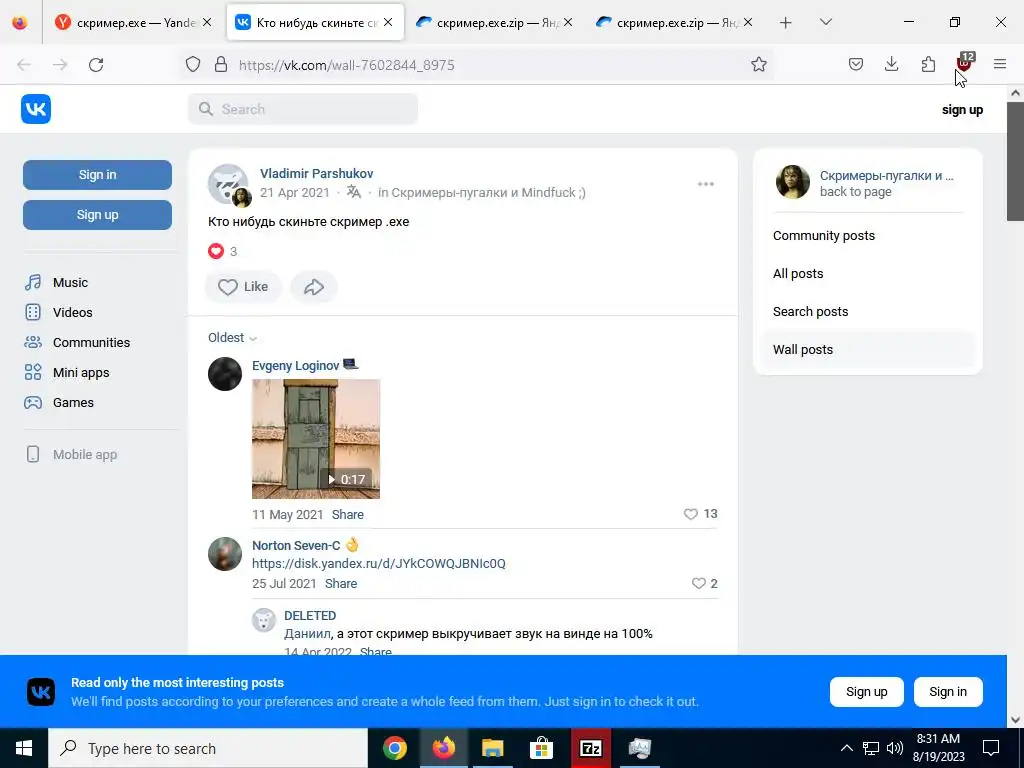Viewport: 1024px width, 768px height.
Task: Change comment sorting from Oldest
Action: point(232,338)
